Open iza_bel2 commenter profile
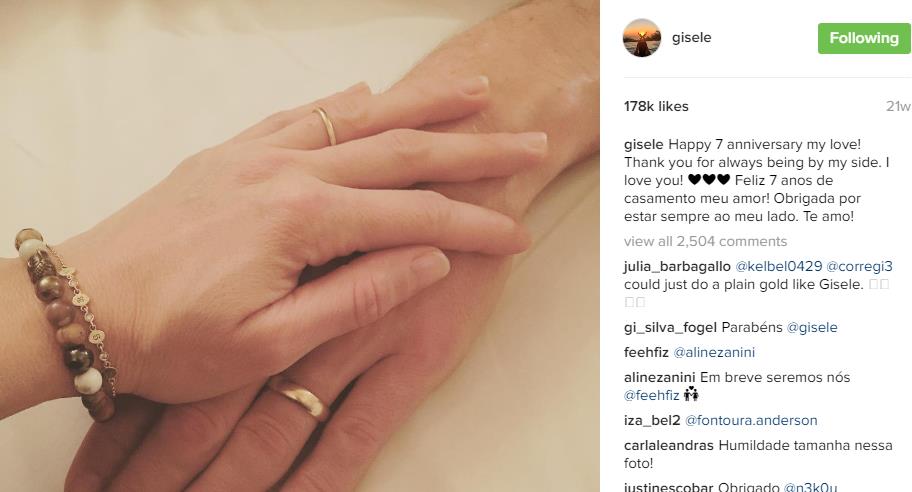 (652, 420)
